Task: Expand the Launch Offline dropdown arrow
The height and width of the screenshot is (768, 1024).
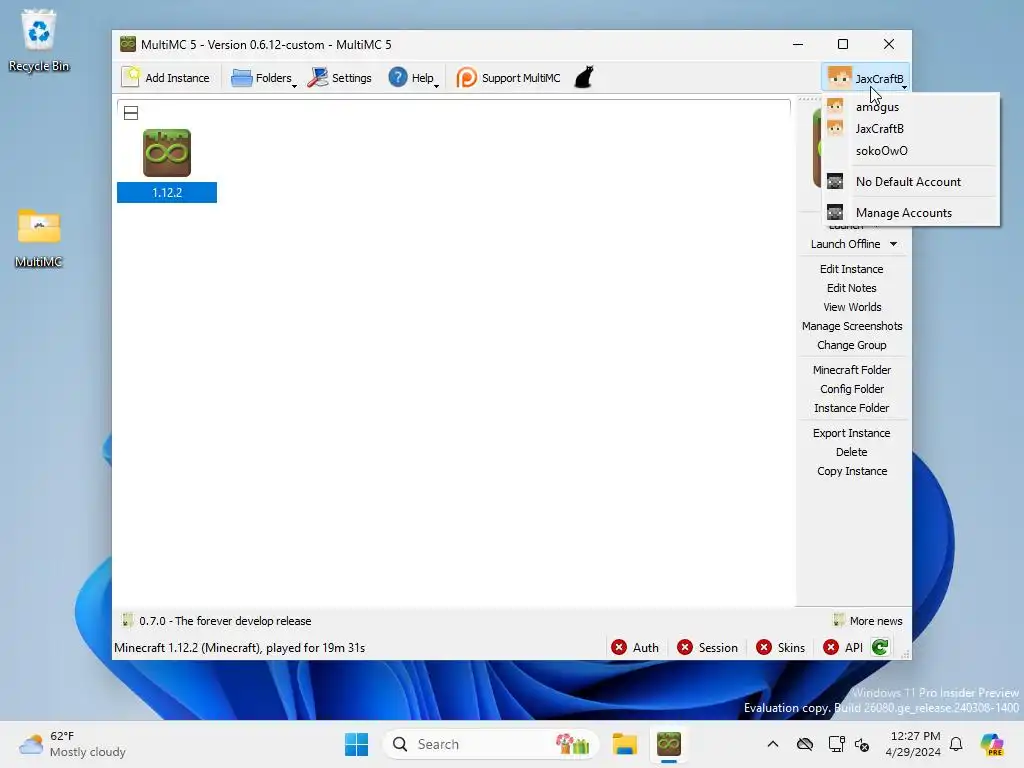Action: 893,244
